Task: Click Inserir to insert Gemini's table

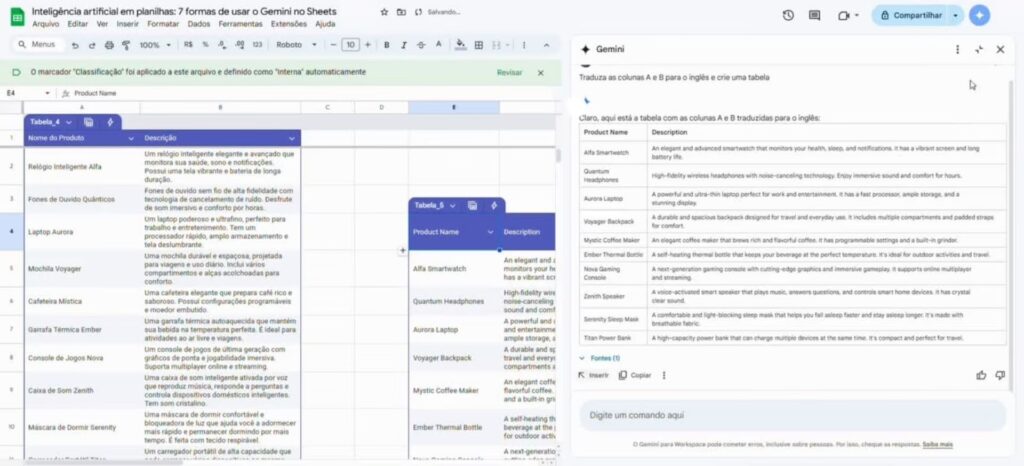Action: [593, 375]
